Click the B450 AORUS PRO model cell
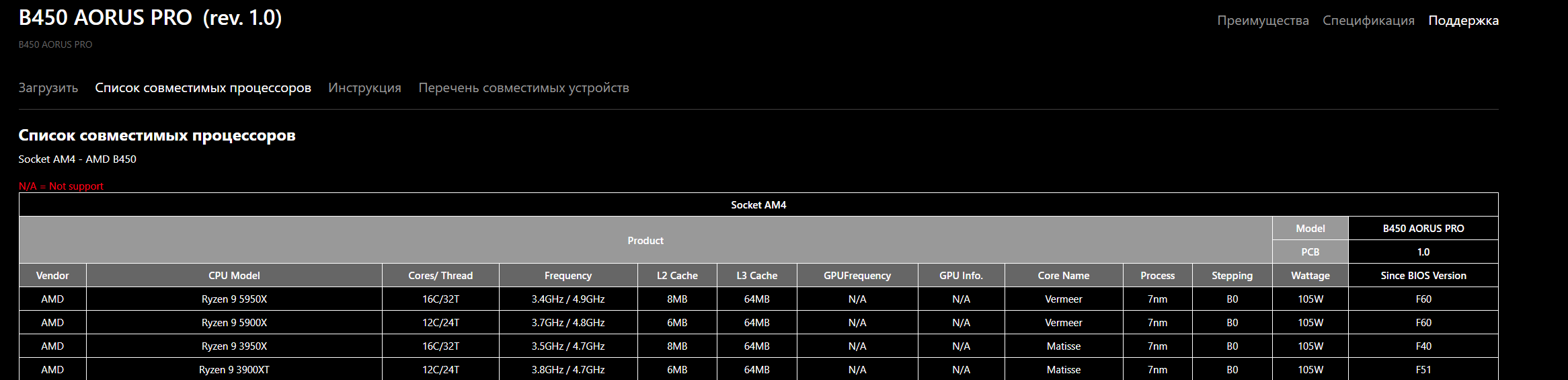The width and height of the screenshot is (1568, 380). [1423, 229]
